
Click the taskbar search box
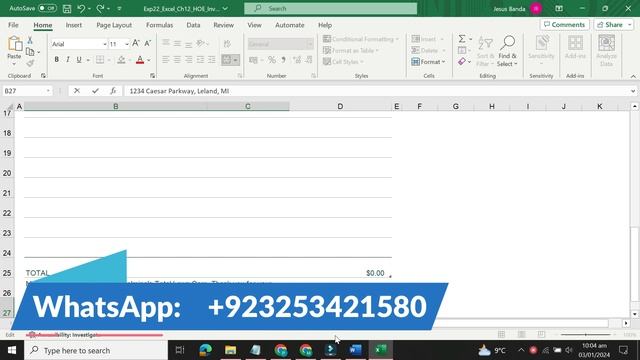pos(96,350)
